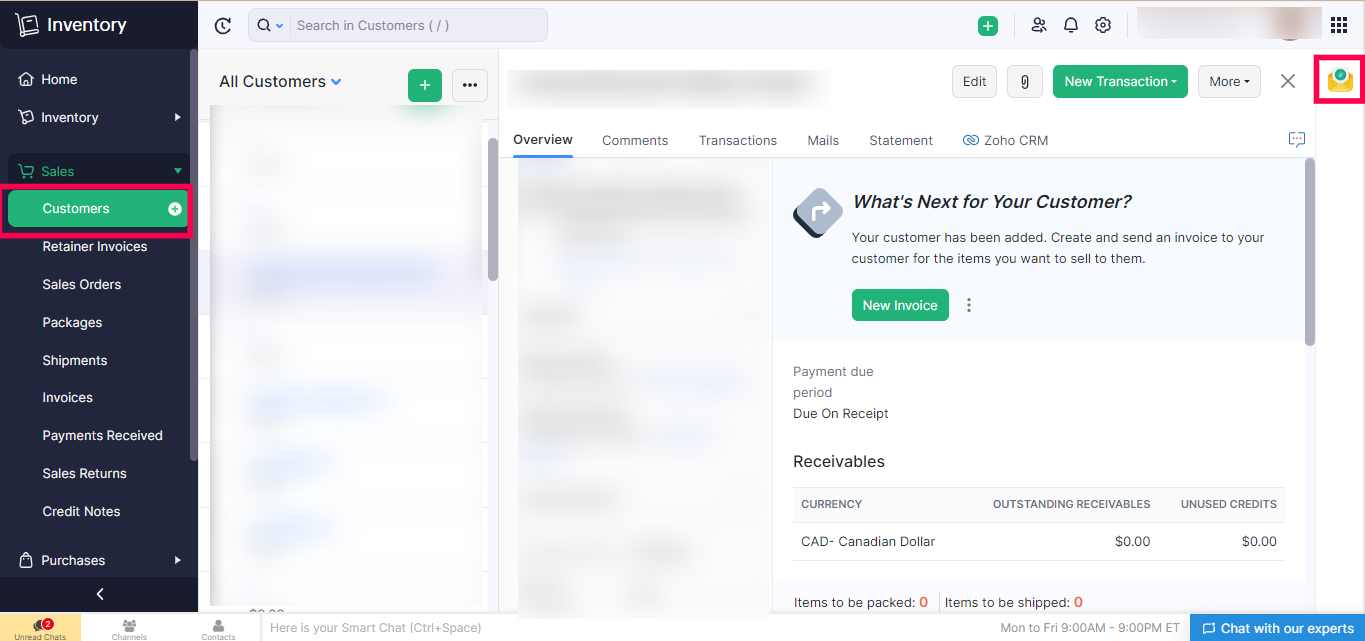Click the CAD- Canadian Dollar cell
Image resolution: width=1365 pixels, height=641 pixels.
pyautogui.click(x=868, y=542)
